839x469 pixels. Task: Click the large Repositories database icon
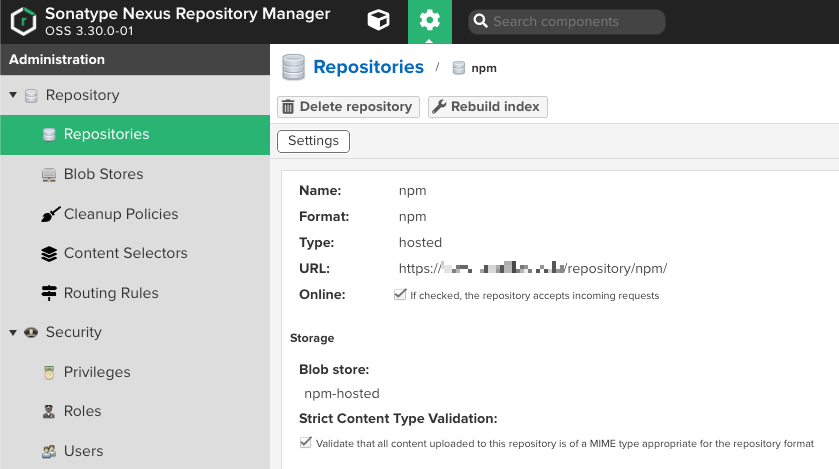point(293,67)
